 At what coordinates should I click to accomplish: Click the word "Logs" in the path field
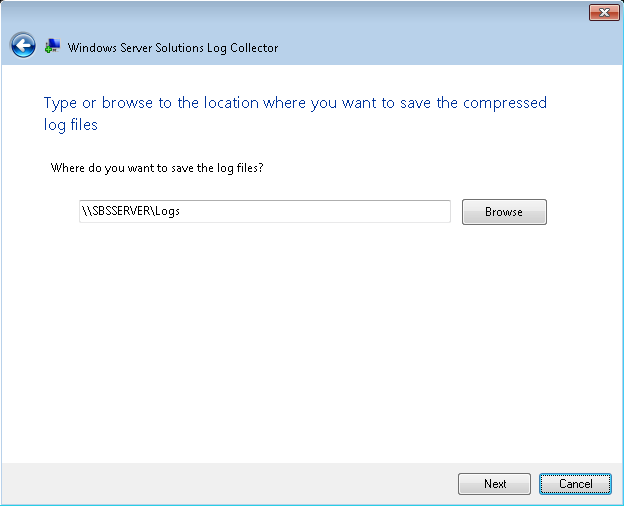point(167,212)
